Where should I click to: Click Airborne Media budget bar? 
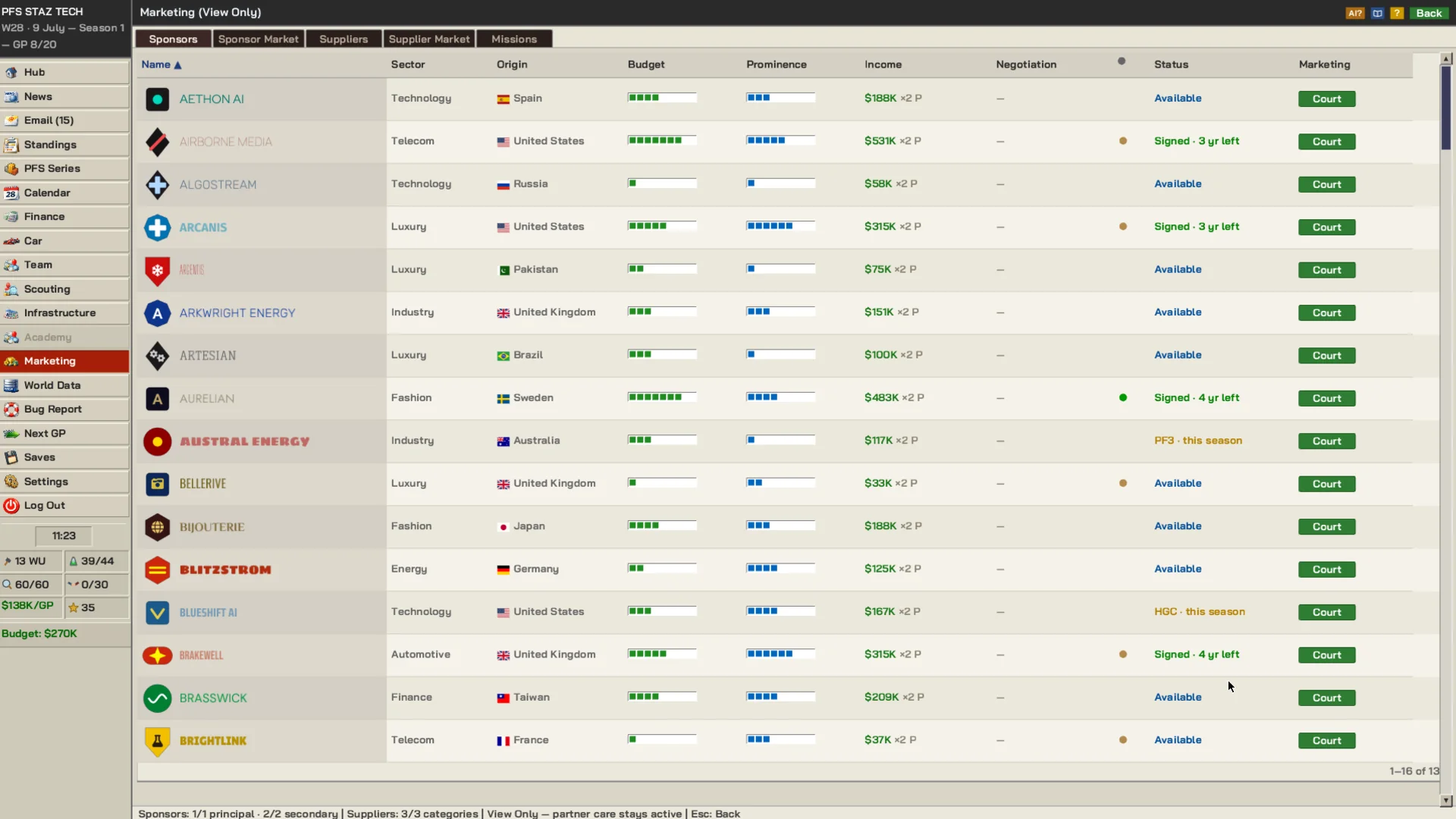pyautogui.click(x=662, y=140)
